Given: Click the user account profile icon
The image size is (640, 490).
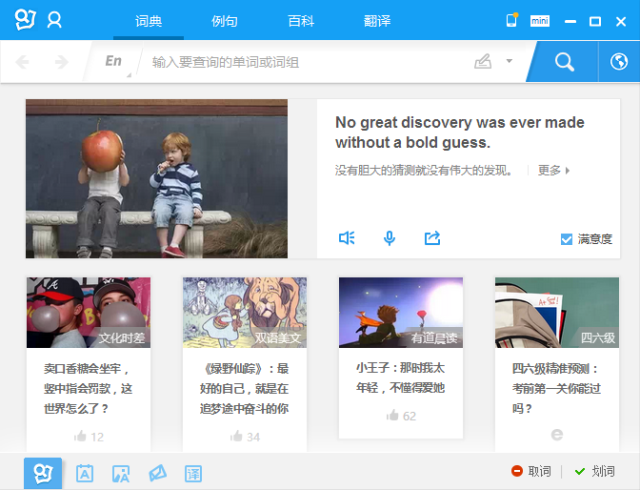Looking at the screenshot, I should 55,20.
